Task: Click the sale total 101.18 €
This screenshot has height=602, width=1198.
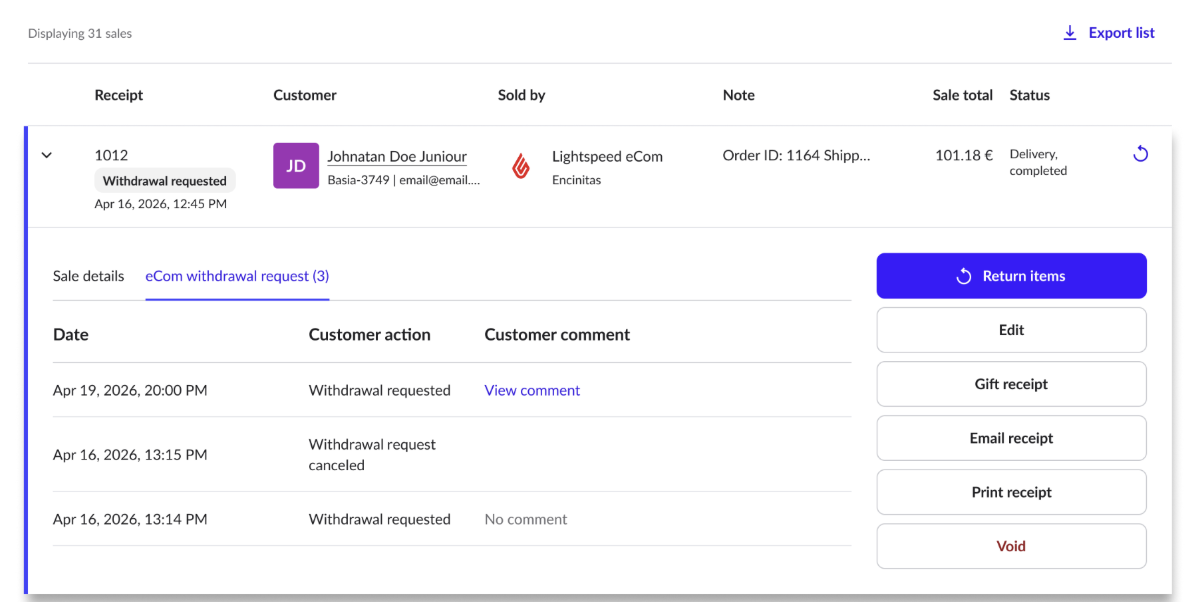Action: [964, 155]
